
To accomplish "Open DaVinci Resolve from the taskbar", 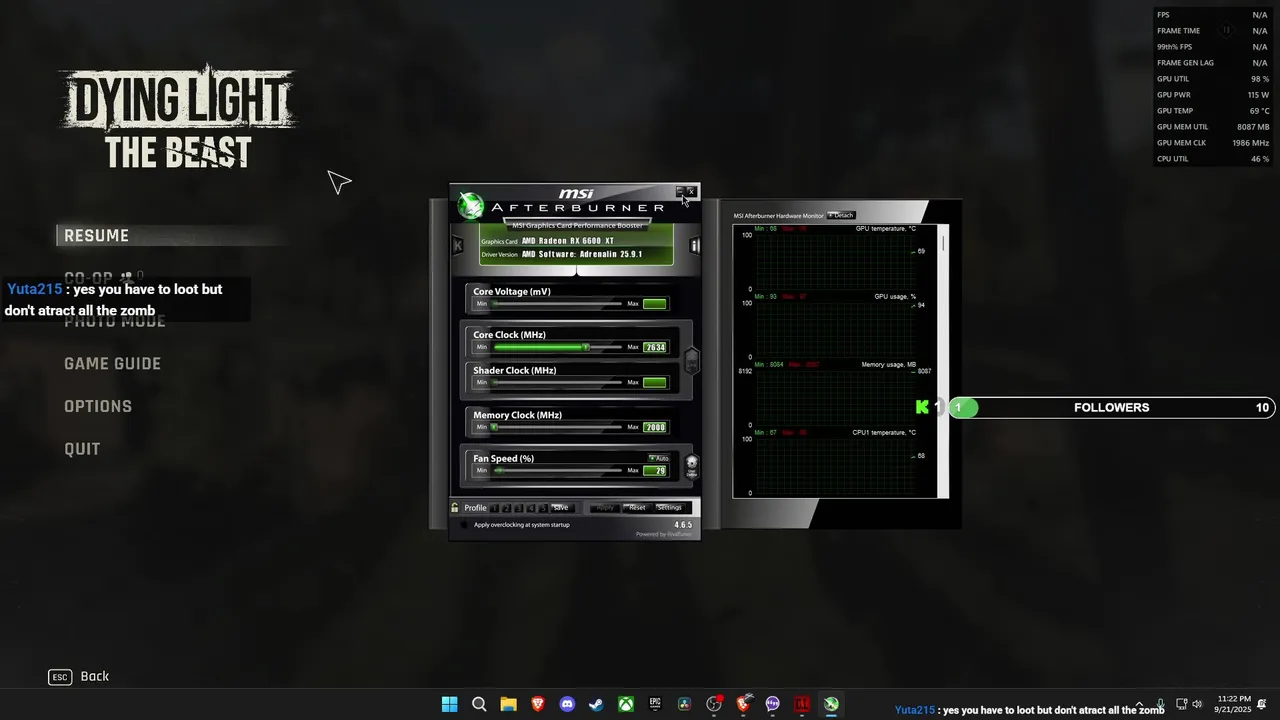I will [x=684, y=704].
